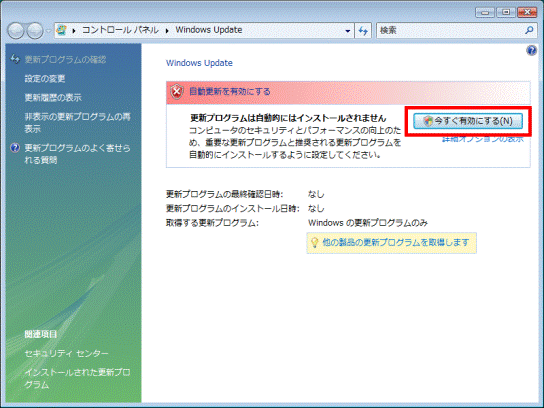Screen dimensions: 544x408
Task: Click the icon beside 更新プログラムの確認
Action: (x=15, y=59)
